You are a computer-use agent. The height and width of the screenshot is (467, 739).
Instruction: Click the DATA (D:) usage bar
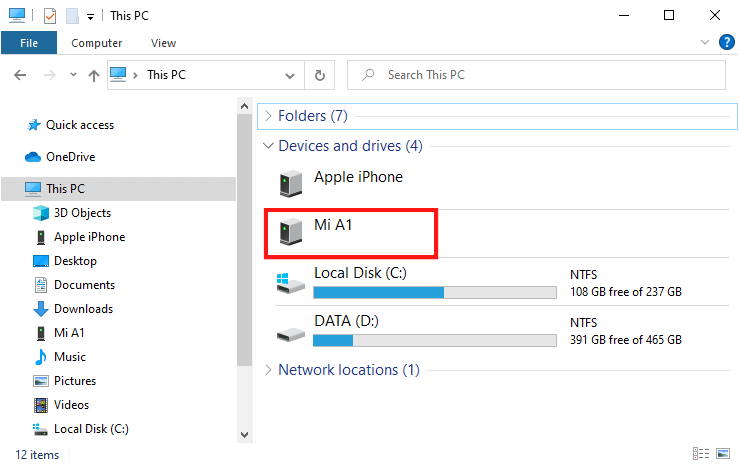(x=435, y=341)
